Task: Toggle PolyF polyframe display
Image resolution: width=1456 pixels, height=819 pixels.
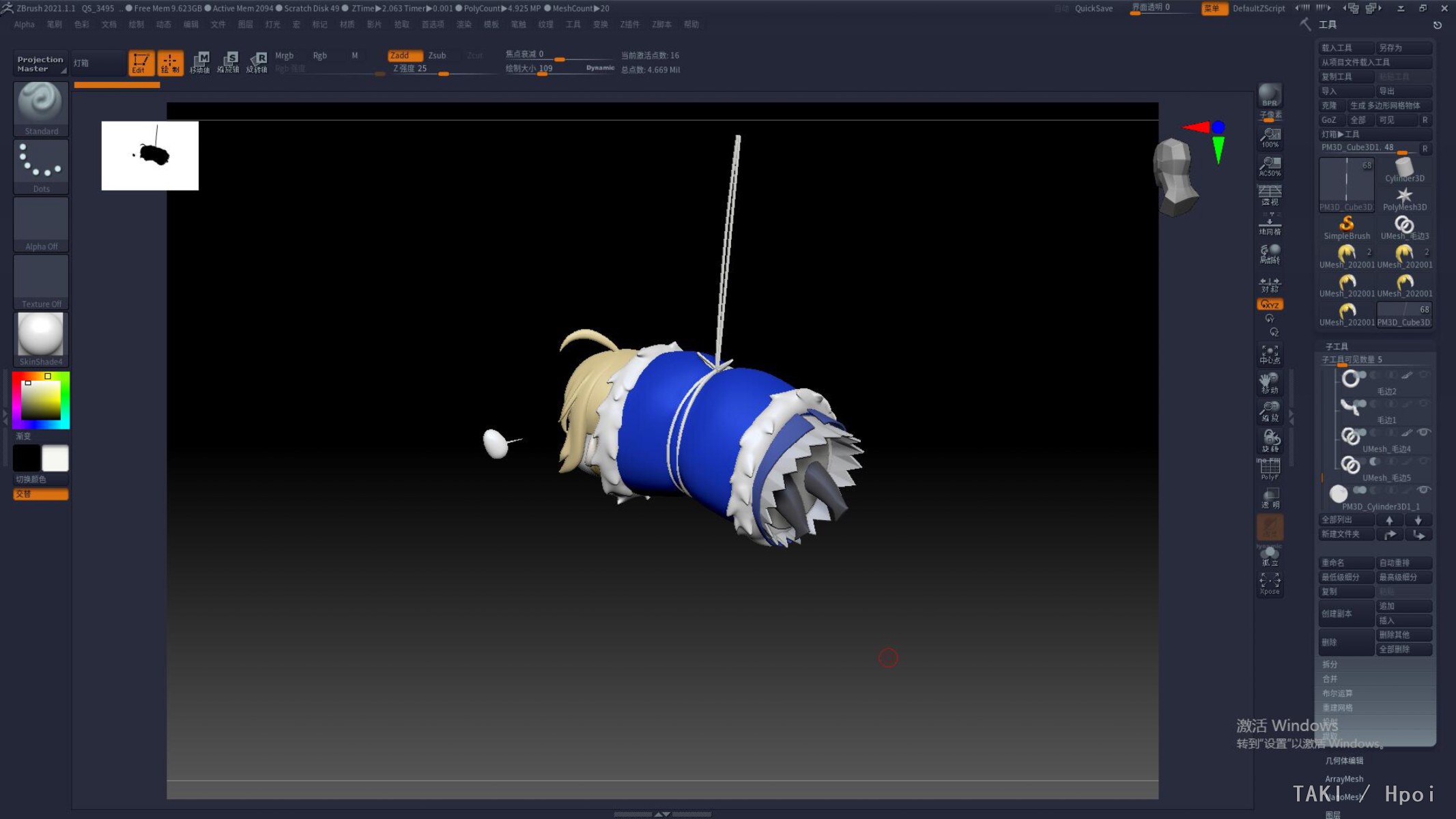Action: [x=1270, y=470]
